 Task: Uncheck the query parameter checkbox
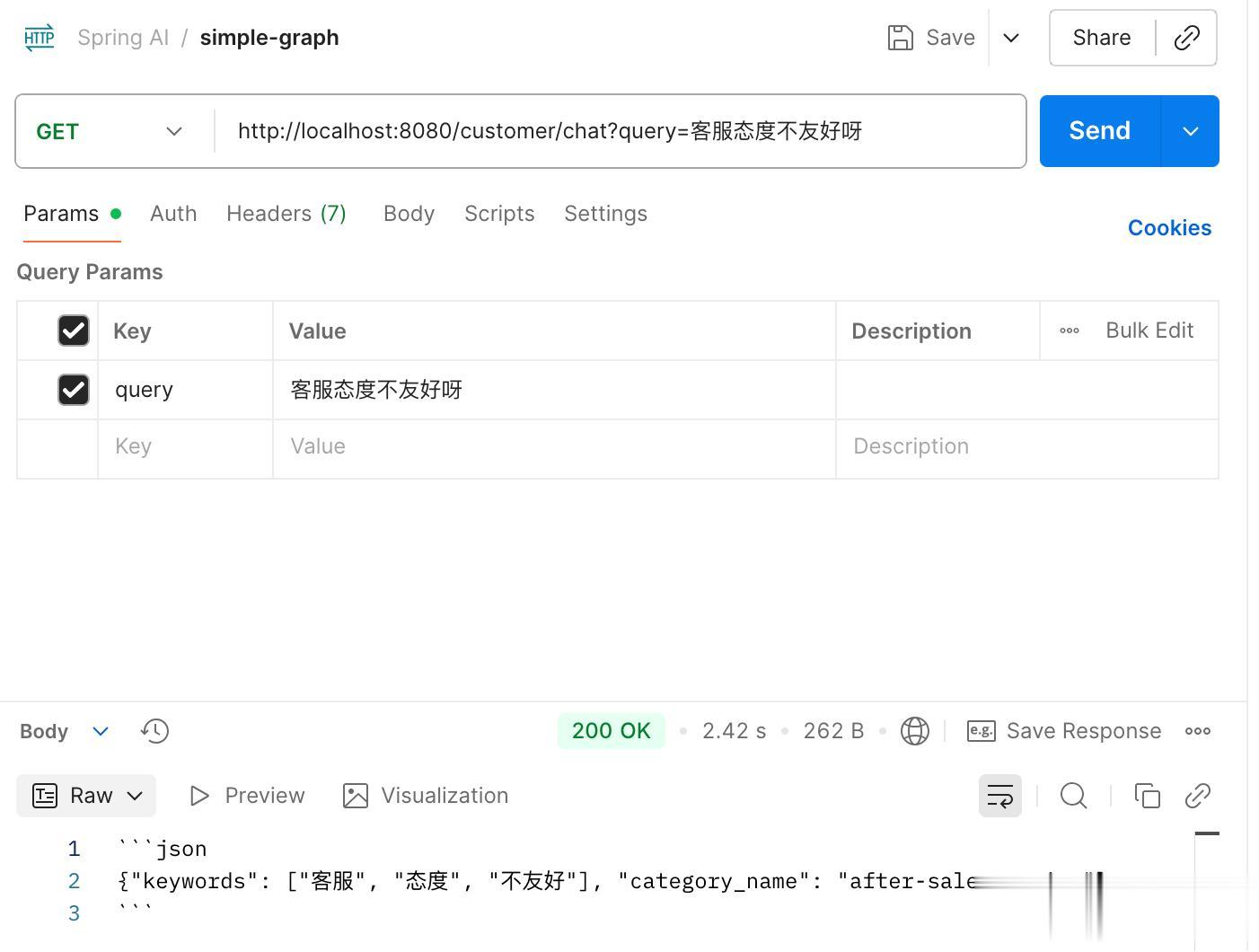[x=74, y=390]
